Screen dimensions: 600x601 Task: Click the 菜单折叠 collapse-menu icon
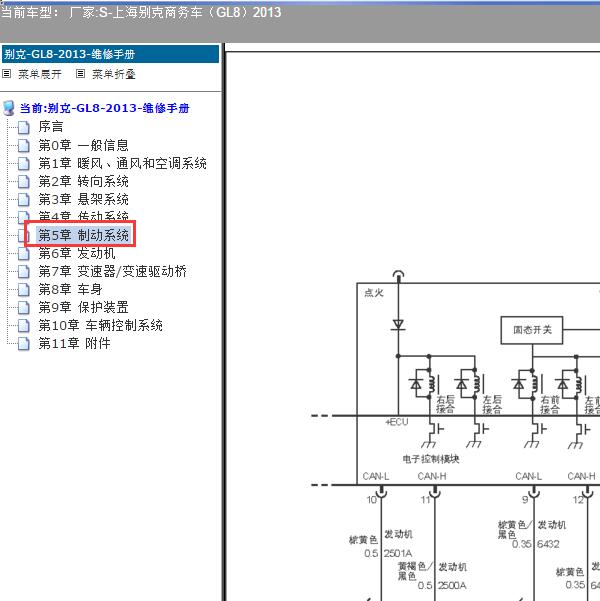80,74
